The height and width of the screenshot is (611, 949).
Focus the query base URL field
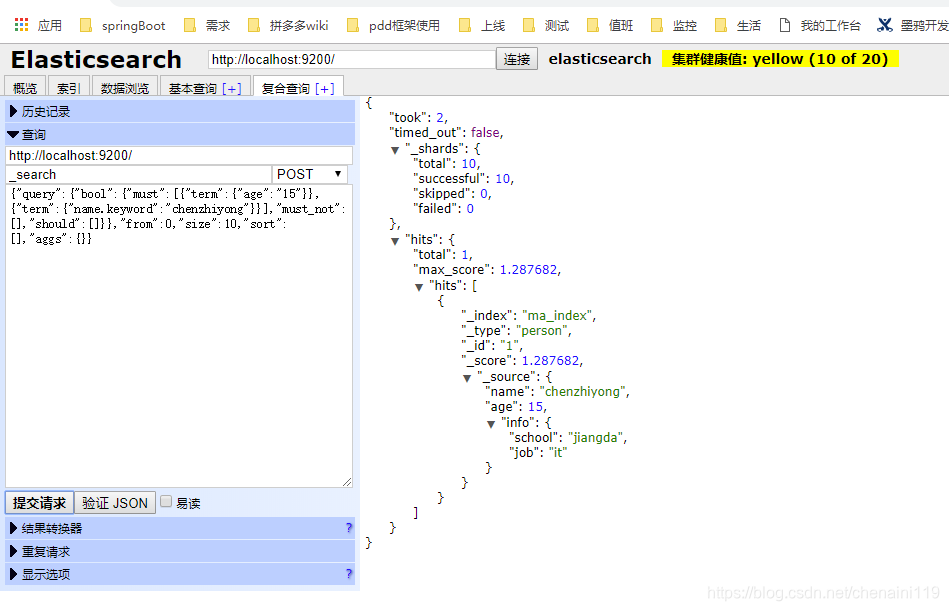(179, 155)
